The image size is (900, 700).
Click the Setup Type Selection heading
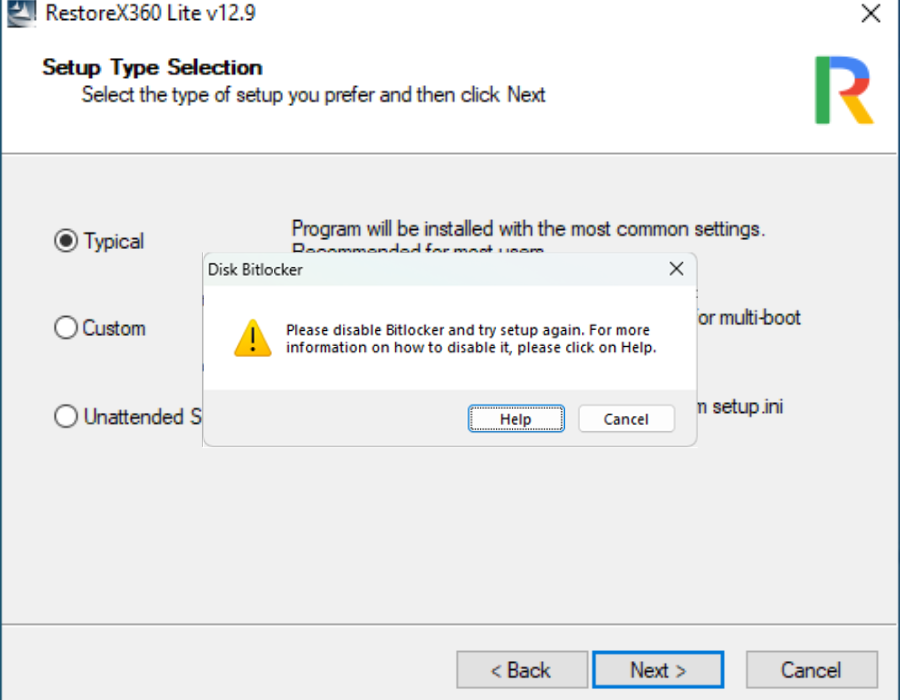point(152,67)
